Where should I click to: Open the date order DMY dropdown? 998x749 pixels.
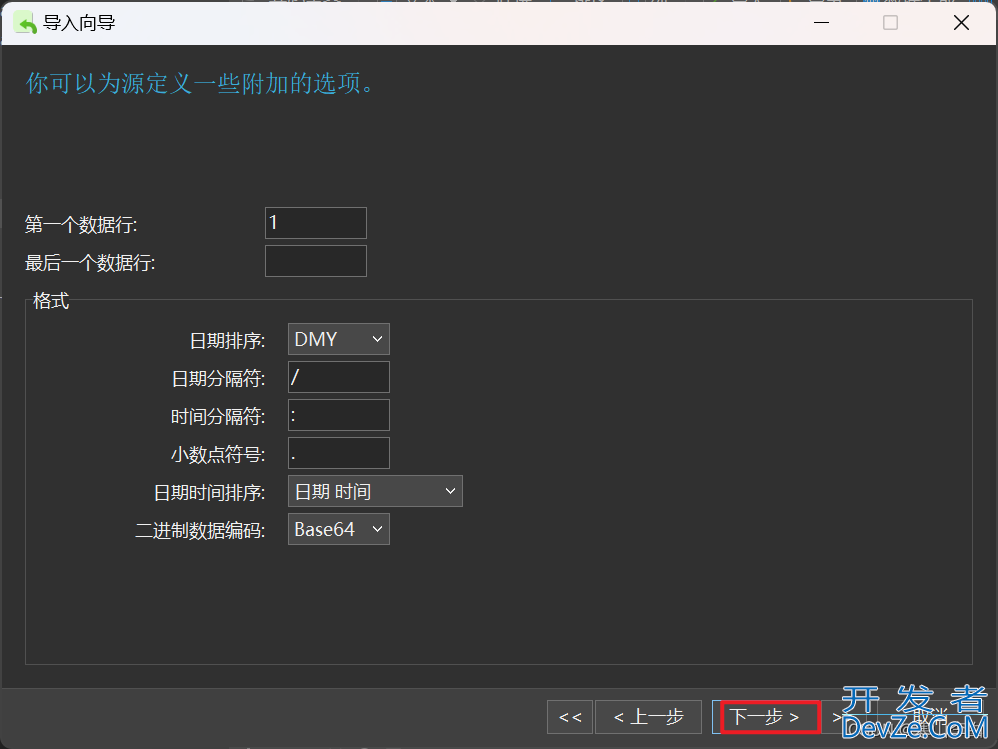pos(339,339)
